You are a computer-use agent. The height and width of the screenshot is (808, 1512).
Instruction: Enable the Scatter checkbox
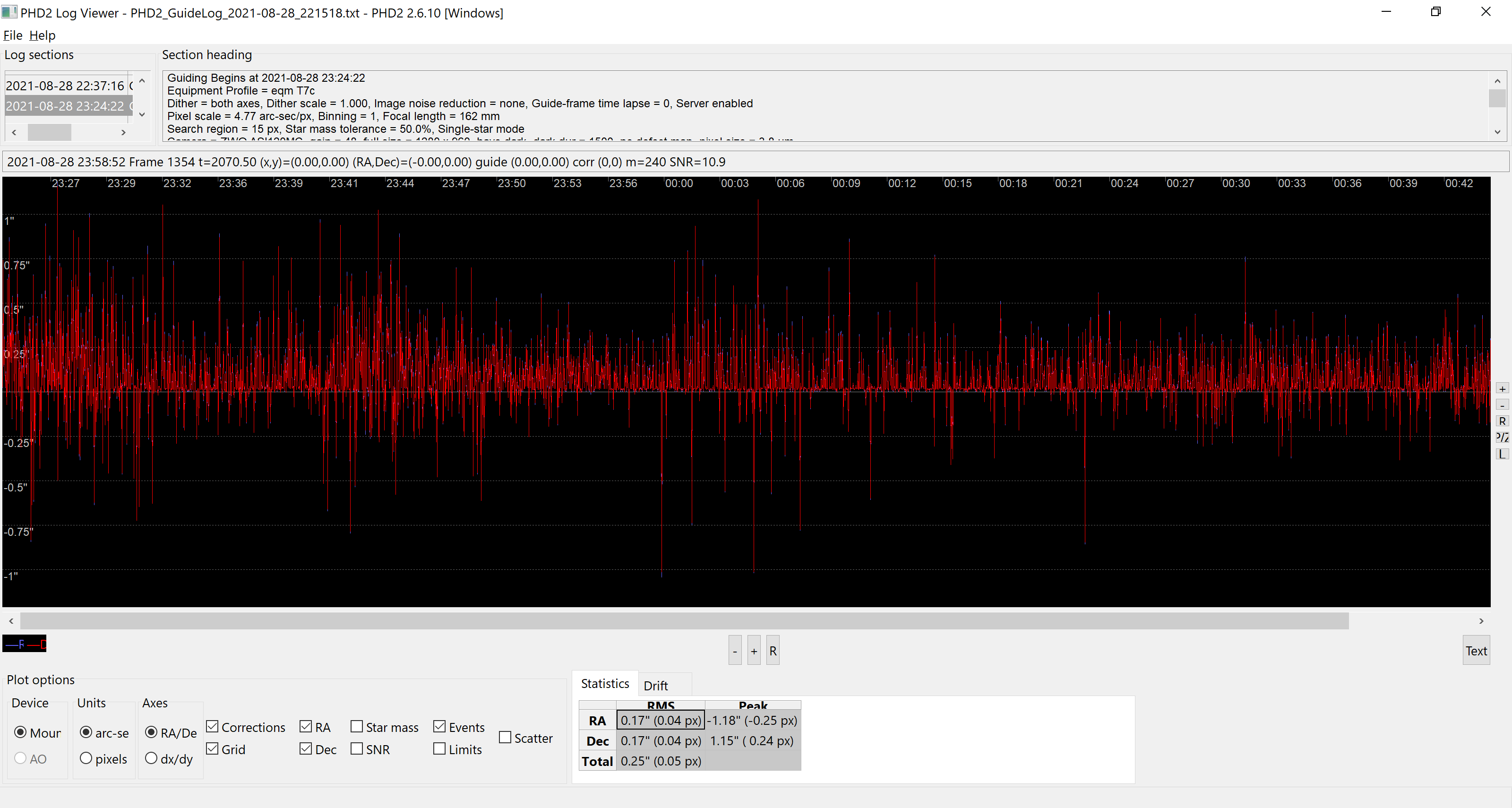click(x=505, y=738)
